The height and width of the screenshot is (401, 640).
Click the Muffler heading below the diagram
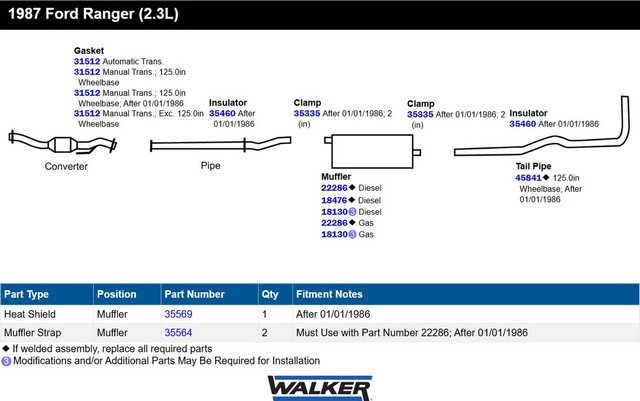(336, 177)
